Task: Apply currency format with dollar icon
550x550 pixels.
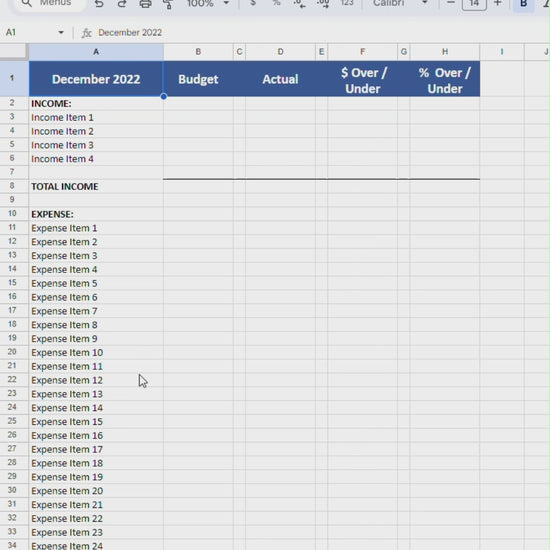Action: [253, 3]
